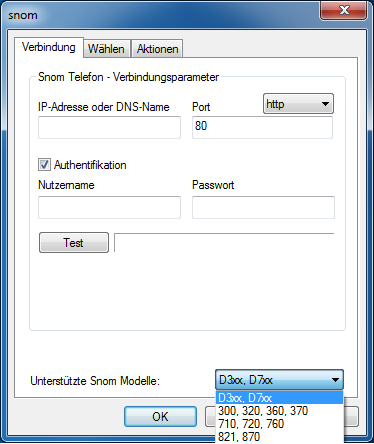Select the Verbindung tab
Viewport: 374px width, 444px height.
[x=49, y=47]
